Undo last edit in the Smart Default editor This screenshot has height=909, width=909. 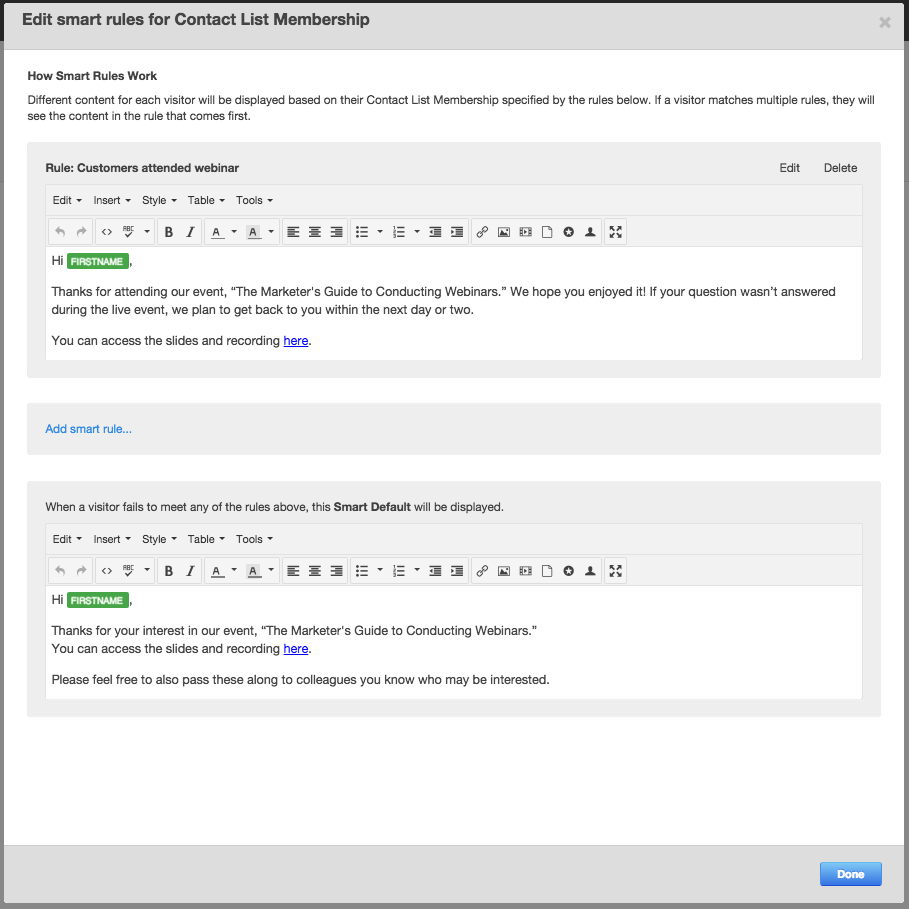click(59, 570)
